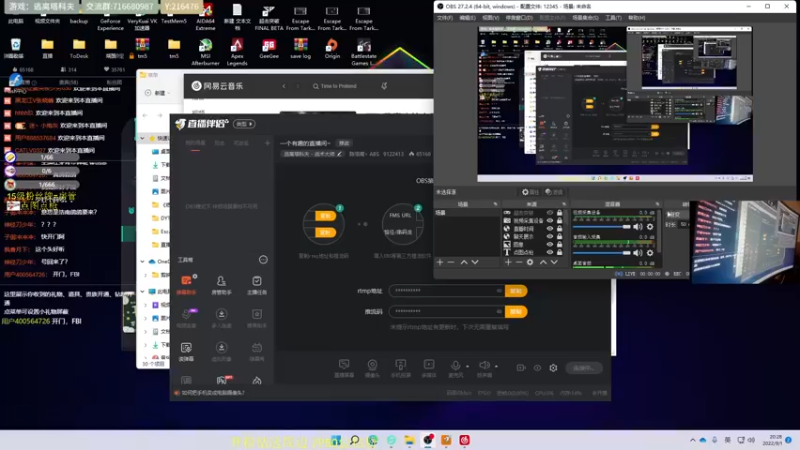The width and height of the screenshot is (800, 450).
Task: Adjust the first mixer channel volume slider
Action: click(602, 227)
